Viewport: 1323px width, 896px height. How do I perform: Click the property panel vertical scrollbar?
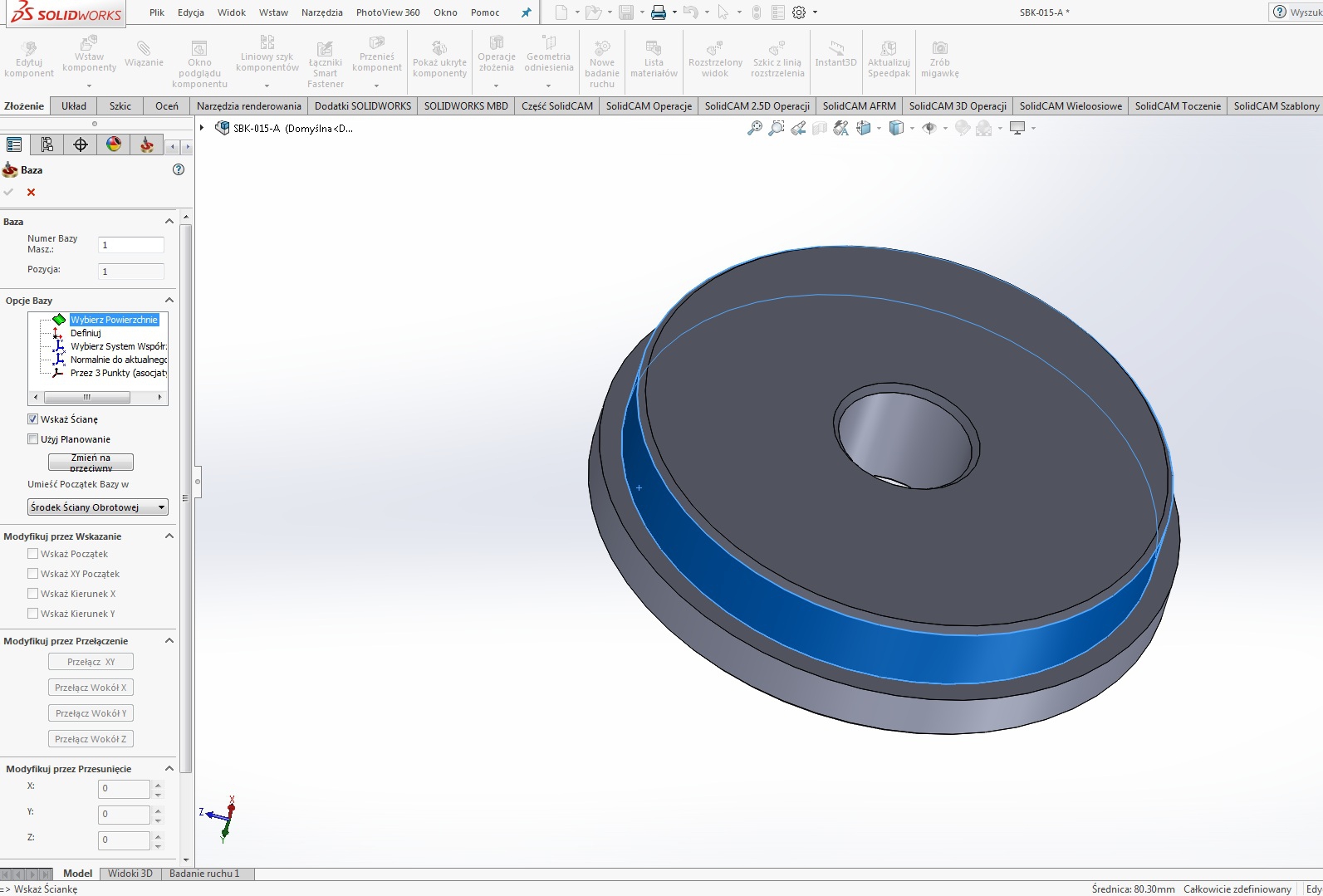pyautogui.click(x=186, y=498)
